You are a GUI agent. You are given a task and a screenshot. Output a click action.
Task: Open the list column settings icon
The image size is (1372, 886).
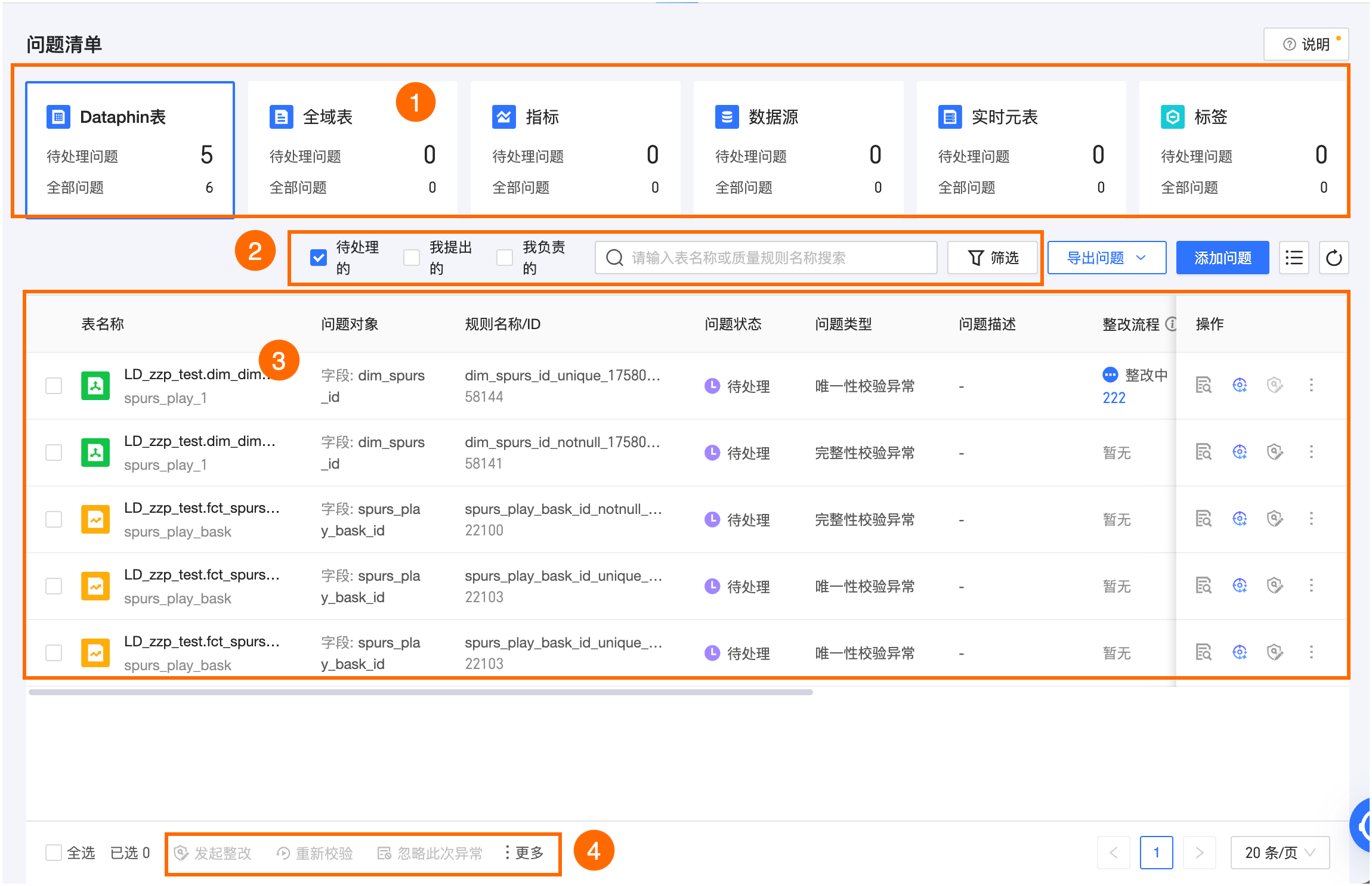coord(1294,258)
